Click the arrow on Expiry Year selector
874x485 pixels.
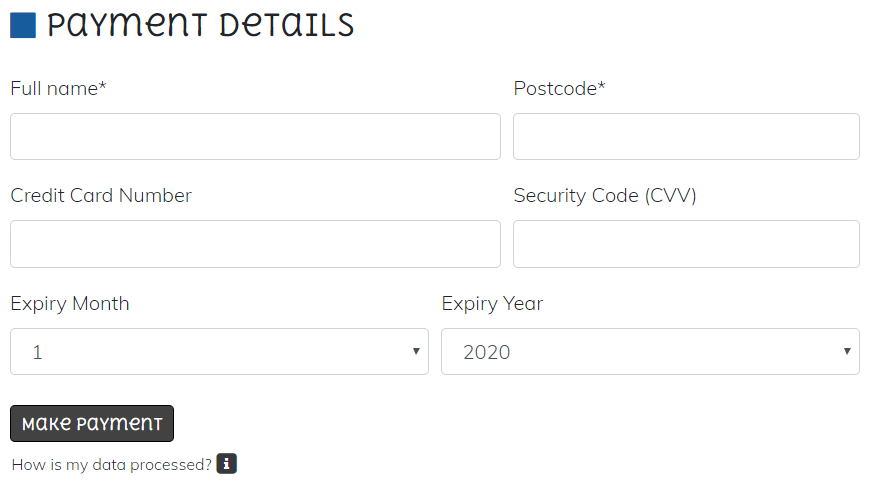847,351
